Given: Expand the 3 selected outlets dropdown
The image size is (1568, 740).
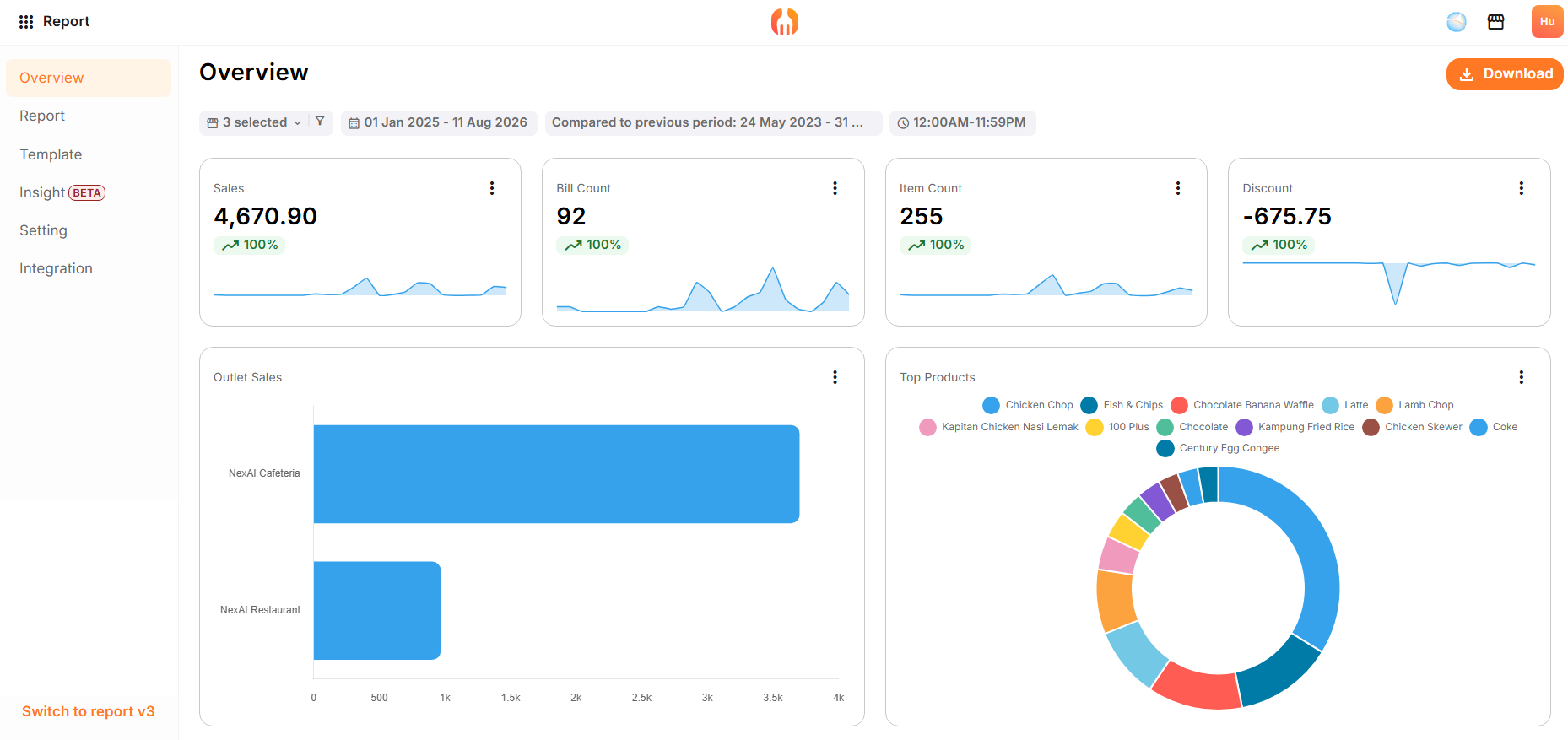Looking at the screenshot, I should pyautogui.click(x=254, y=122).
